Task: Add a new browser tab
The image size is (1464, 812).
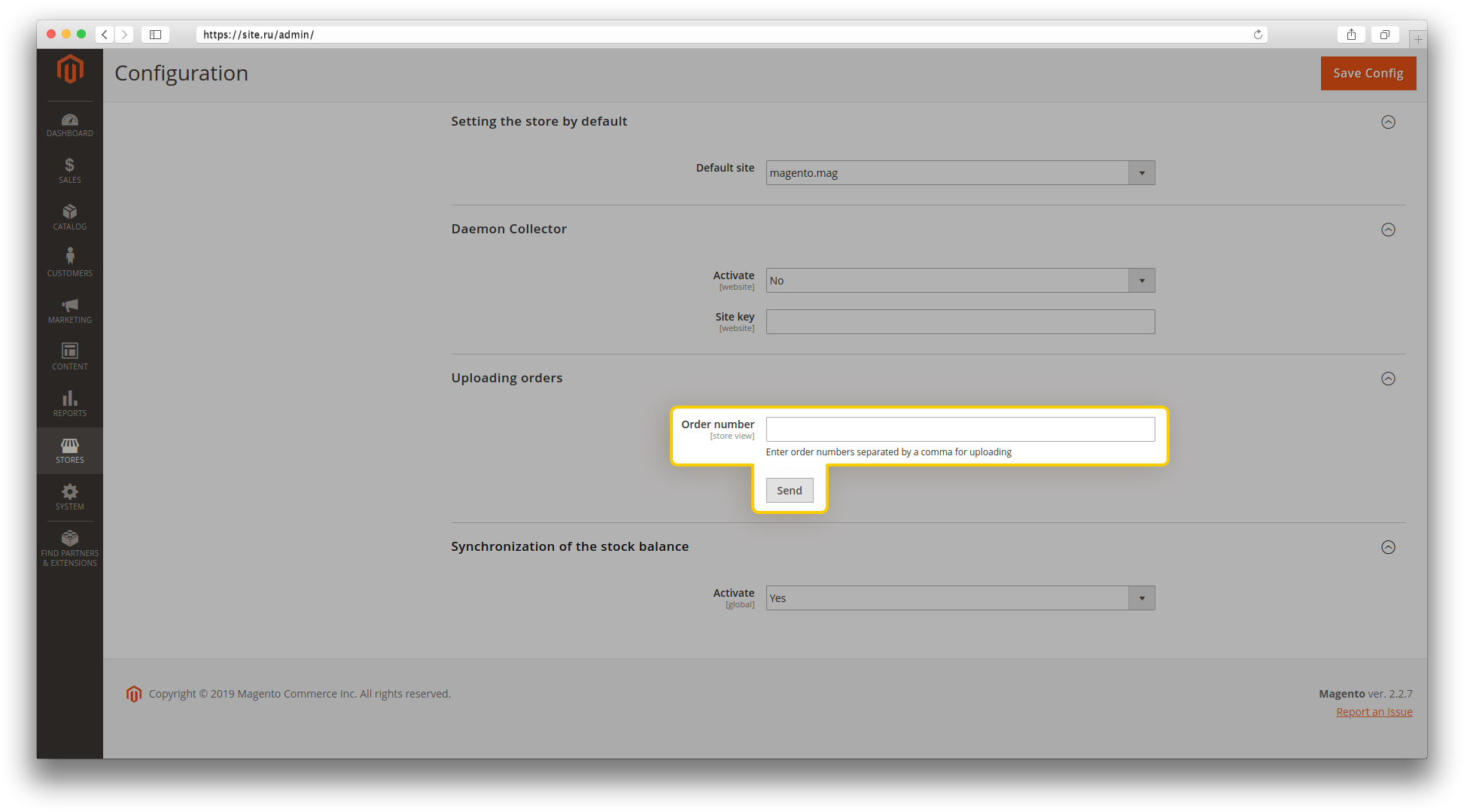Action: click(1418, 39)
